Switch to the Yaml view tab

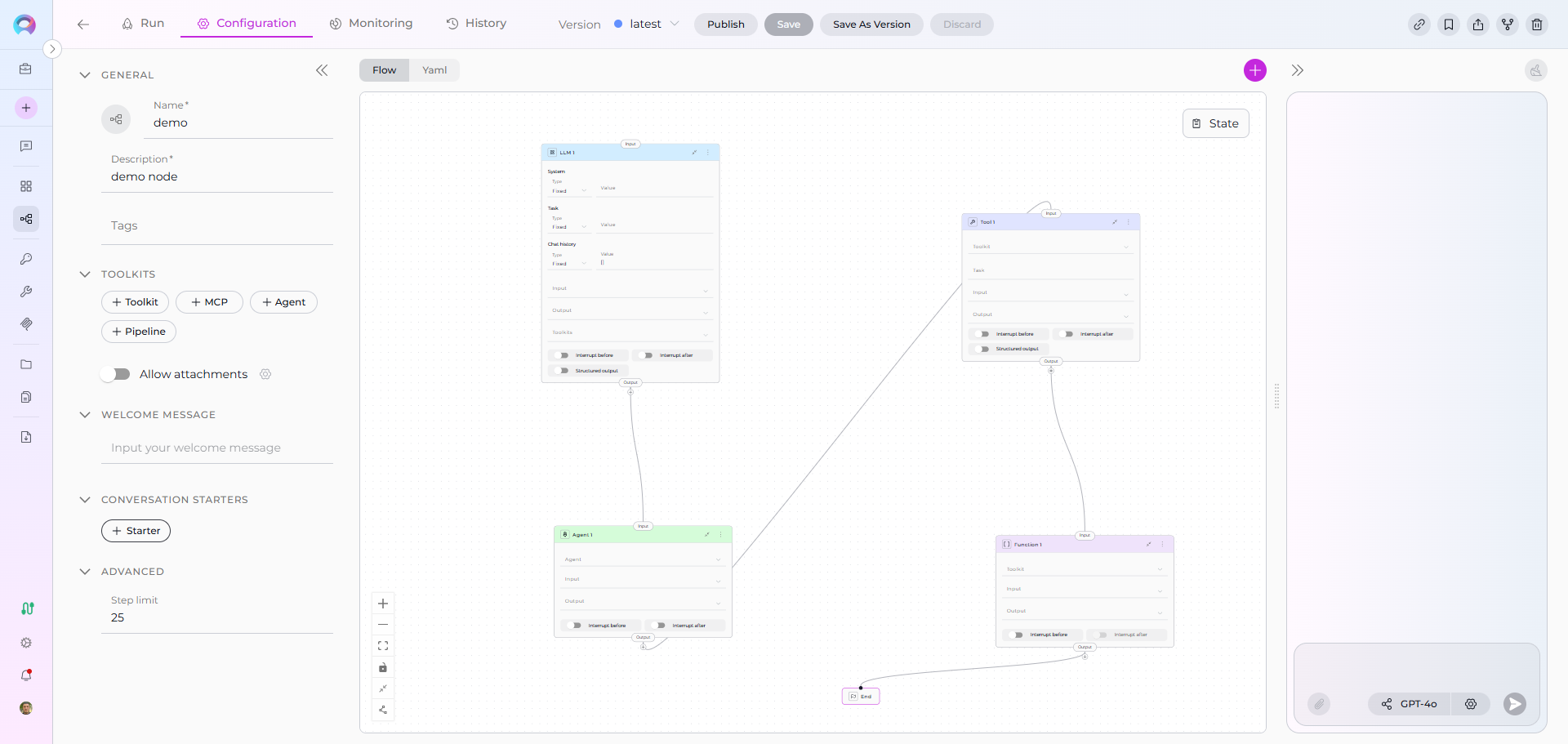pos(434,70)
